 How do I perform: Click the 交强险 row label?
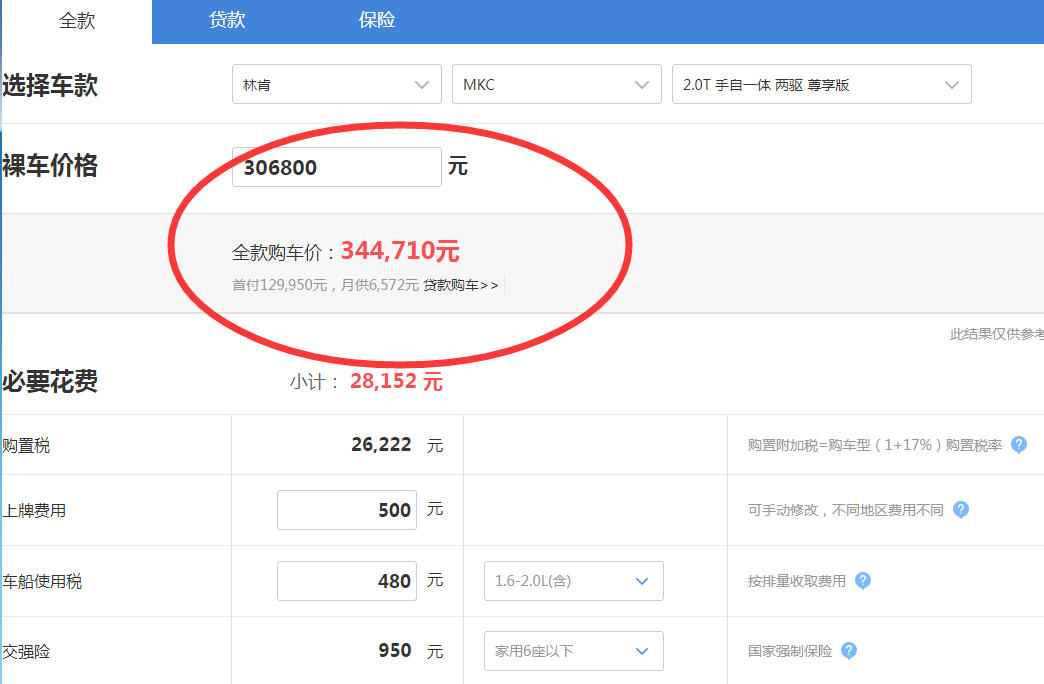[26, 651]
